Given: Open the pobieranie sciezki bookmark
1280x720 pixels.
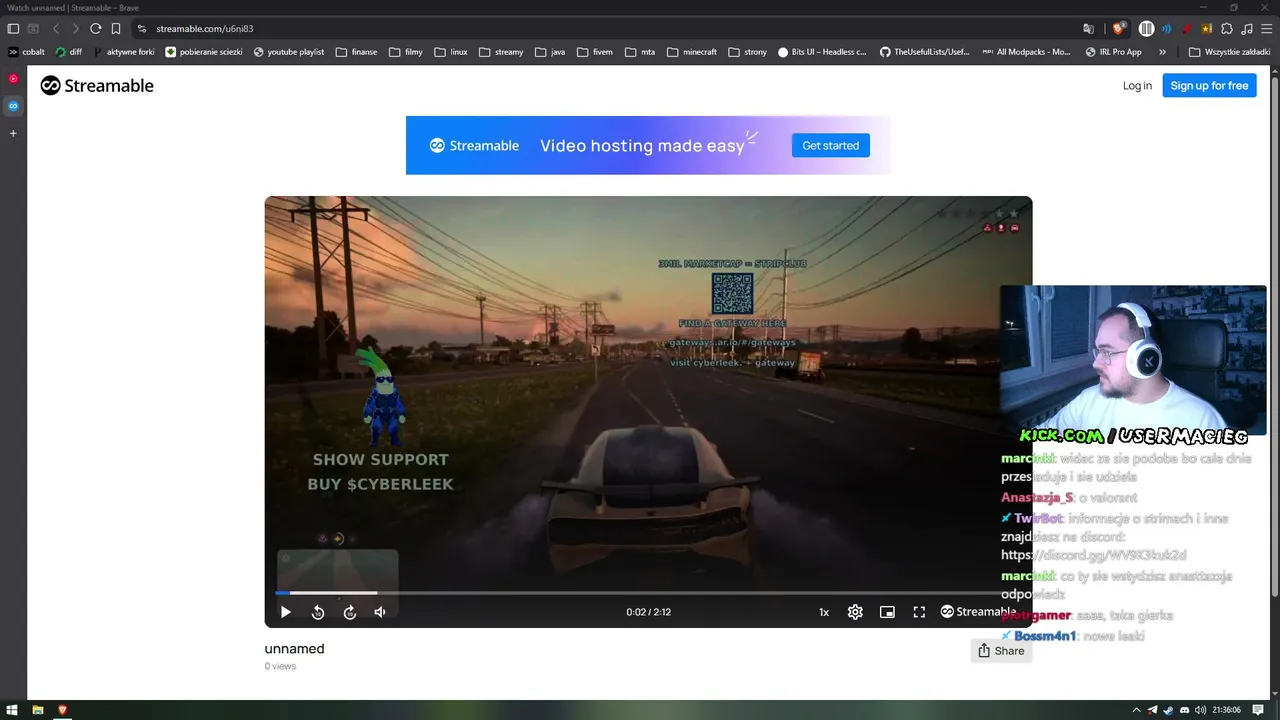Looking at the screenshot, I should coord(204,52).
